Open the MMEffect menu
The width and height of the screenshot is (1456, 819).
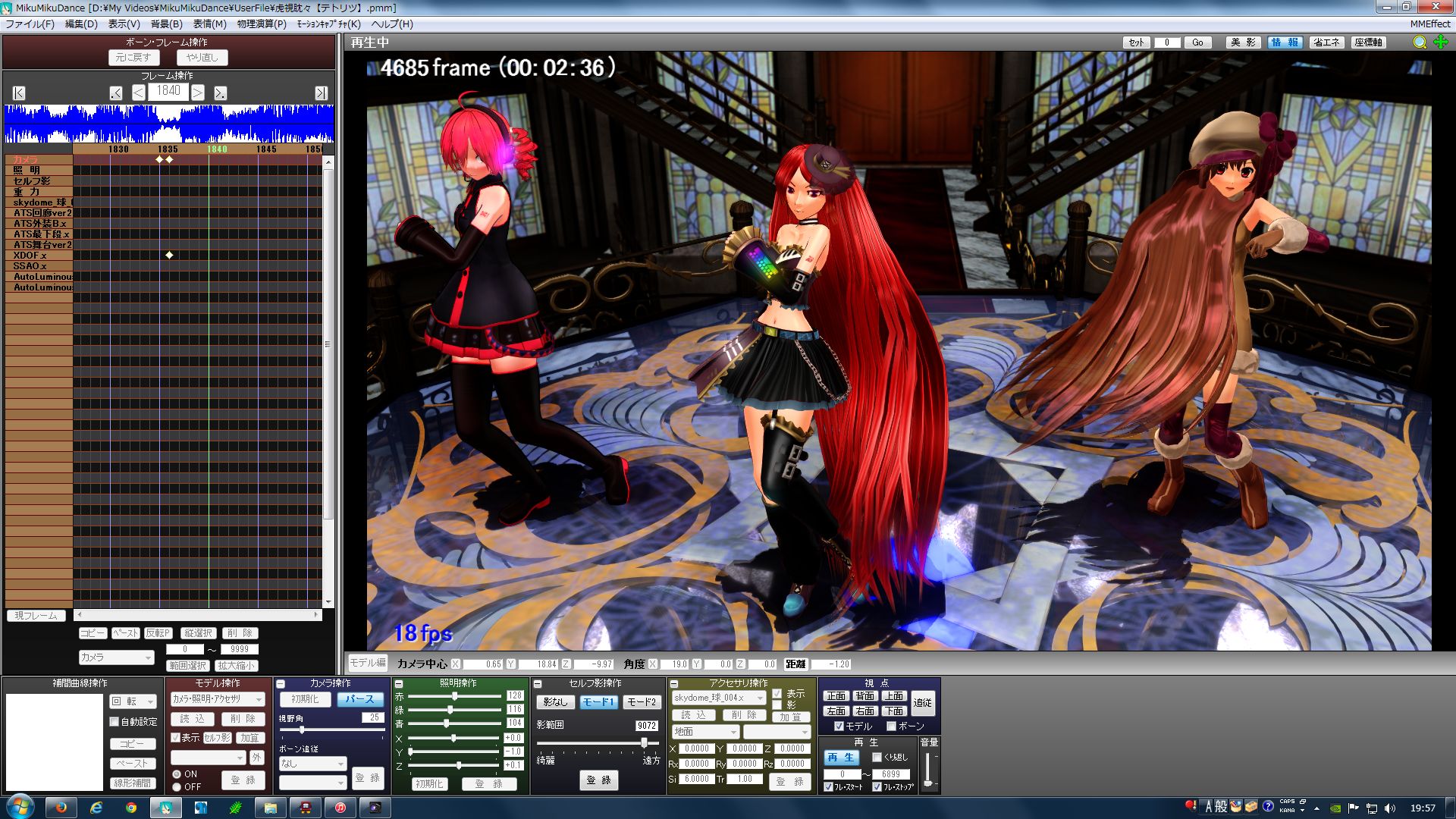pos(1430,24)
